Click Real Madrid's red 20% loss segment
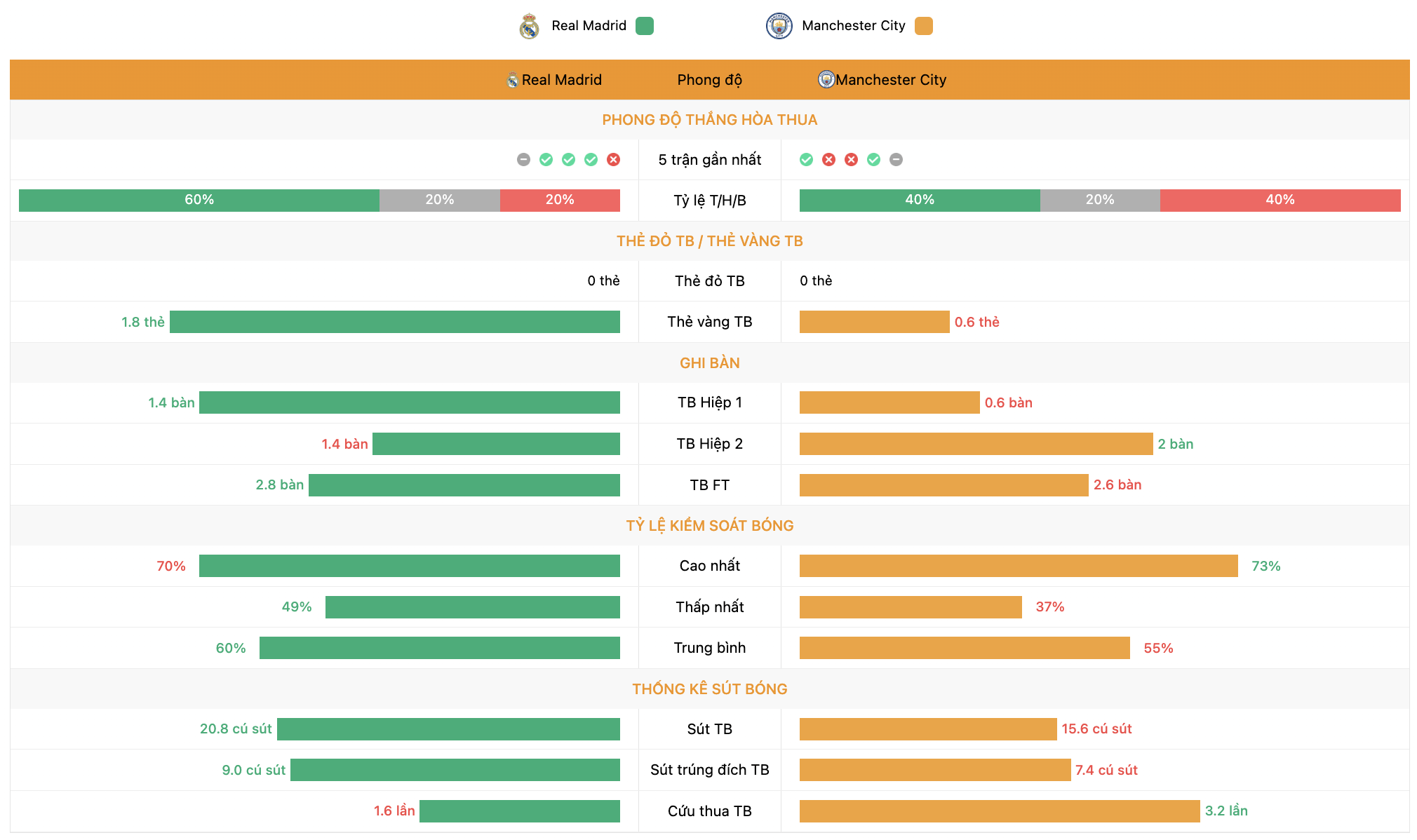Viewport: 1417px width, 840px height. click(560, 201)
